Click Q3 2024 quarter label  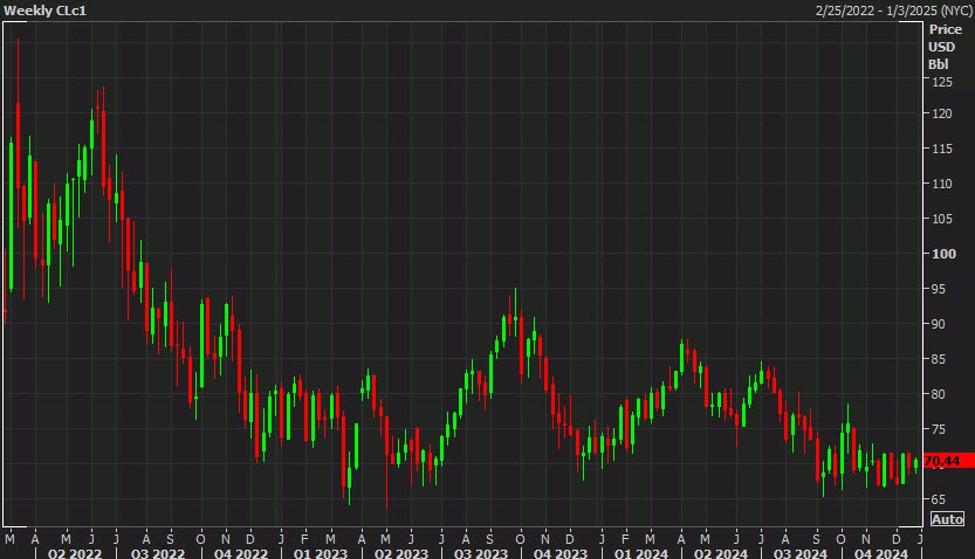point(798,552)
